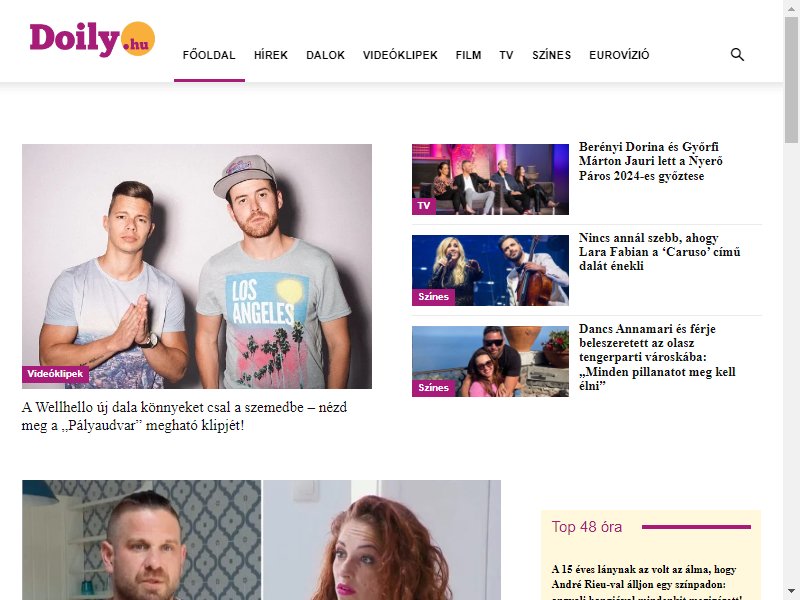The image size is (800, 600).
Task: Click the Színes tag on Dancs Annamari photo
Action: pos(433,388)
